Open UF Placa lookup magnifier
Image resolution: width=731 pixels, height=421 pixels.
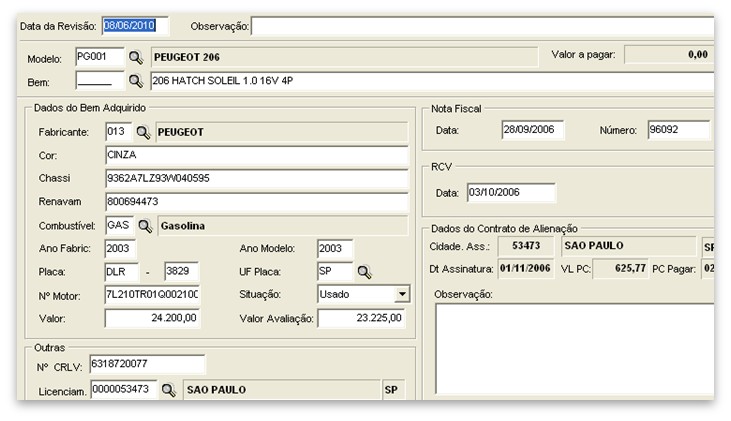click(x=364, y=272)
